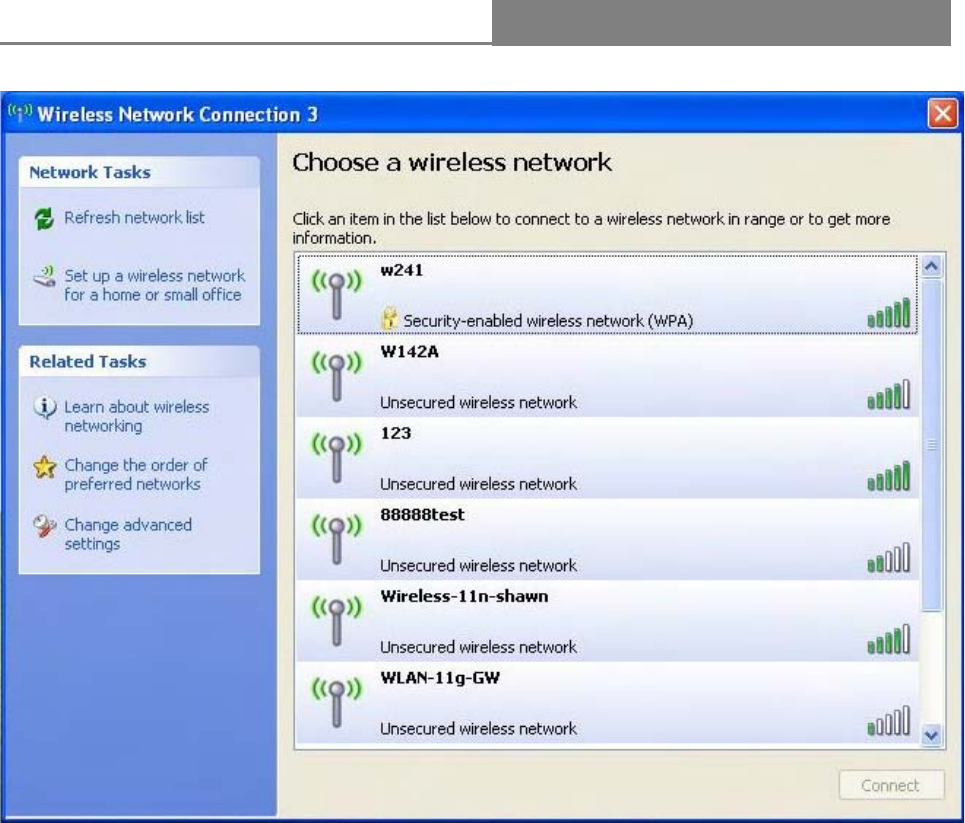Click the antenna icon of the 88888test network
965x823 pixels.
pos(337,540)
